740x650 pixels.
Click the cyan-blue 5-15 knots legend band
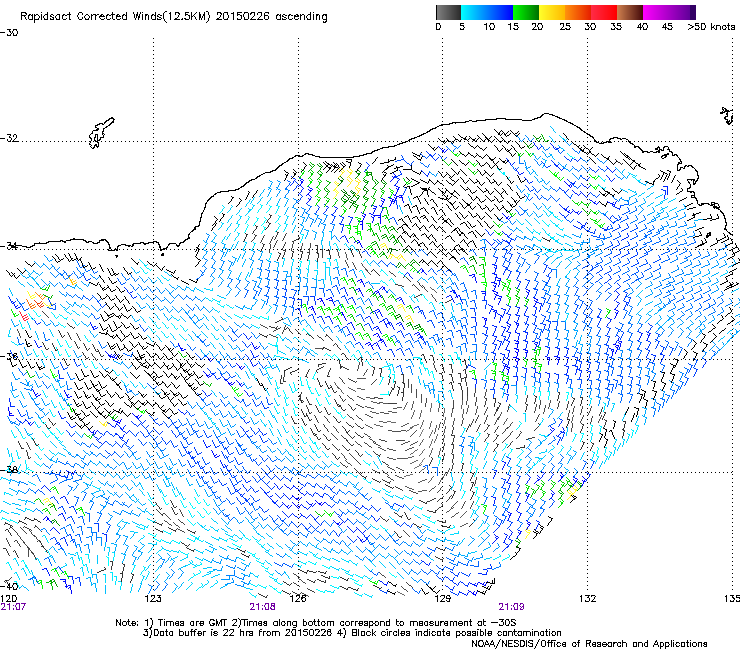tap(487, 12)
